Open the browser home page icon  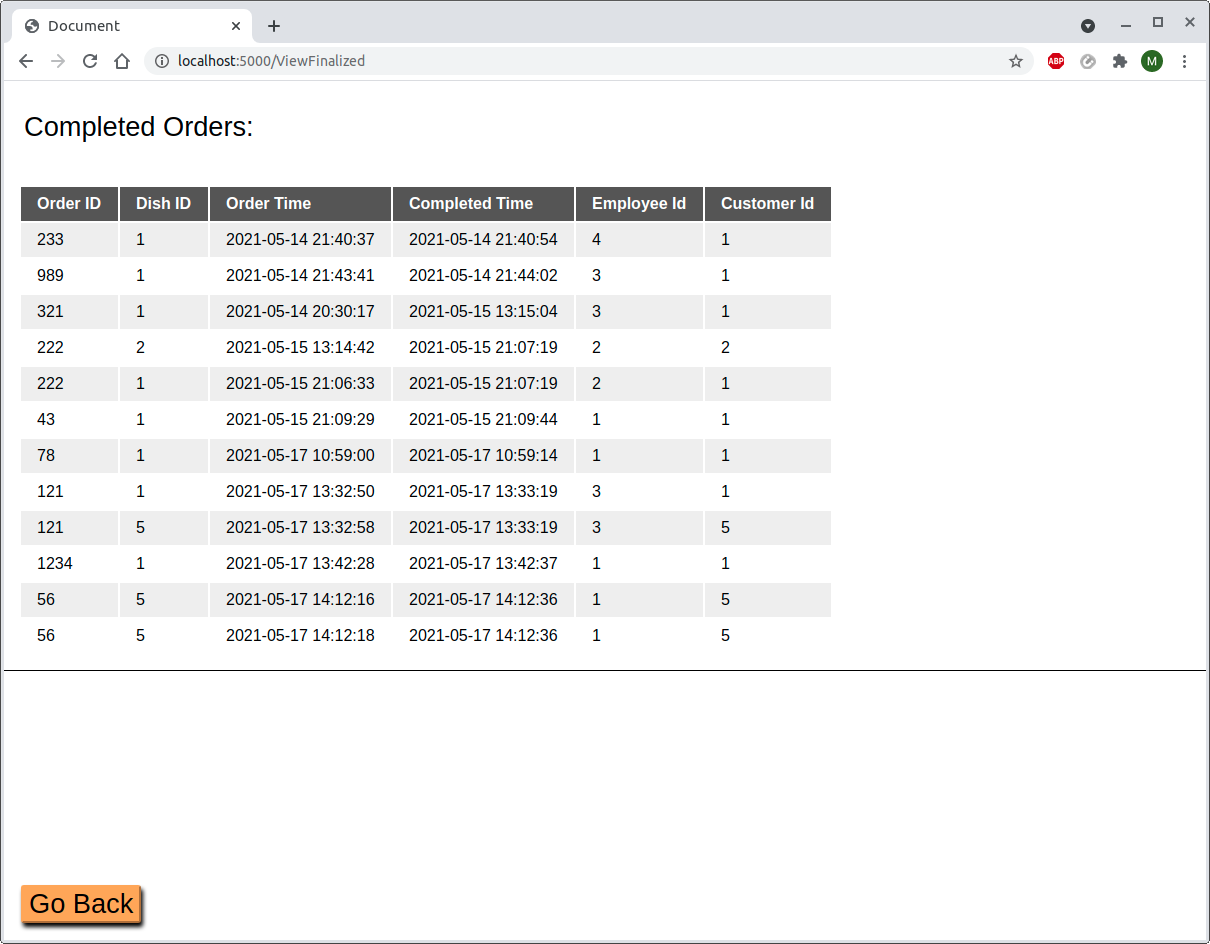(x=122, y=61)
